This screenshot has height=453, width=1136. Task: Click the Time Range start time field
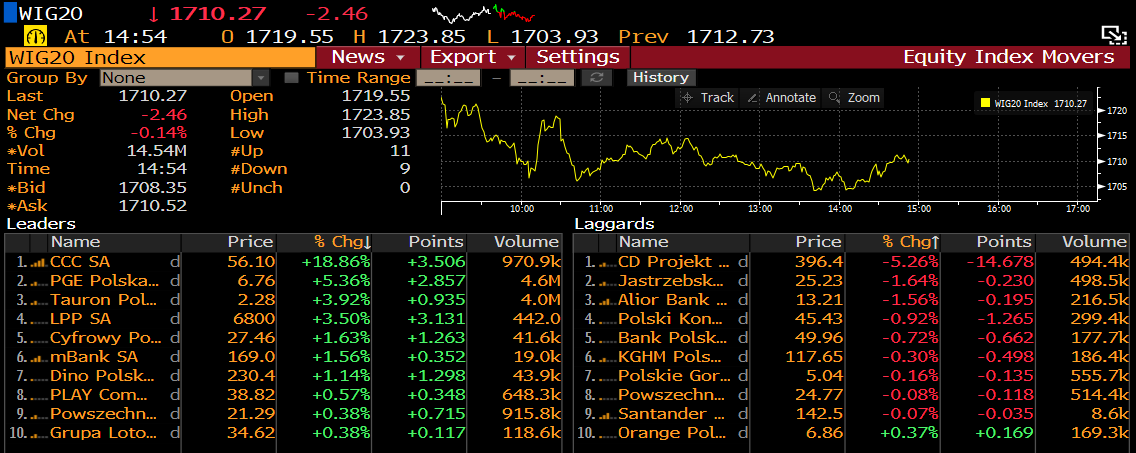[x=448, y=78]
